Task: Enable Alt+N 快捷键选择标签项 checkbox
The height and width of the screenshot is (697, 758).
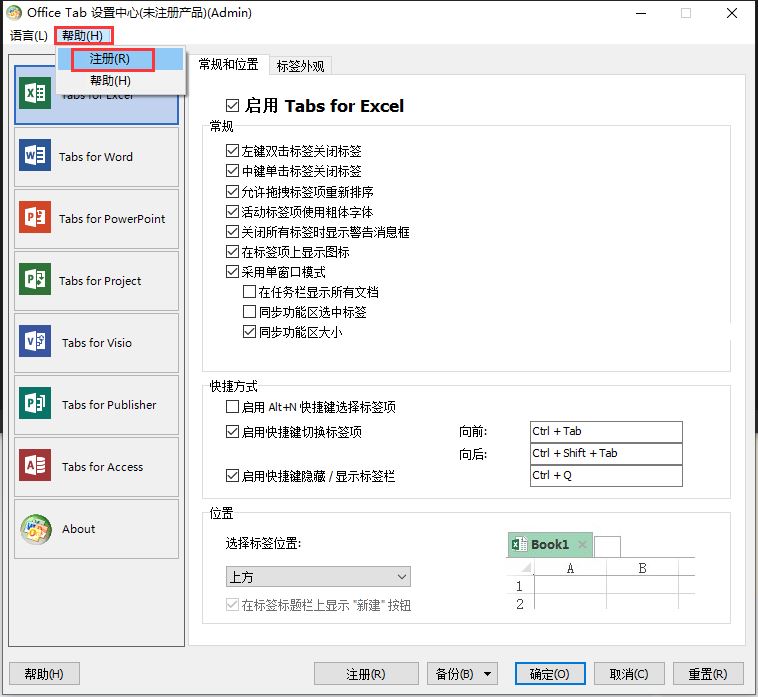Action: pyautogui.click(x=233, y=407)
